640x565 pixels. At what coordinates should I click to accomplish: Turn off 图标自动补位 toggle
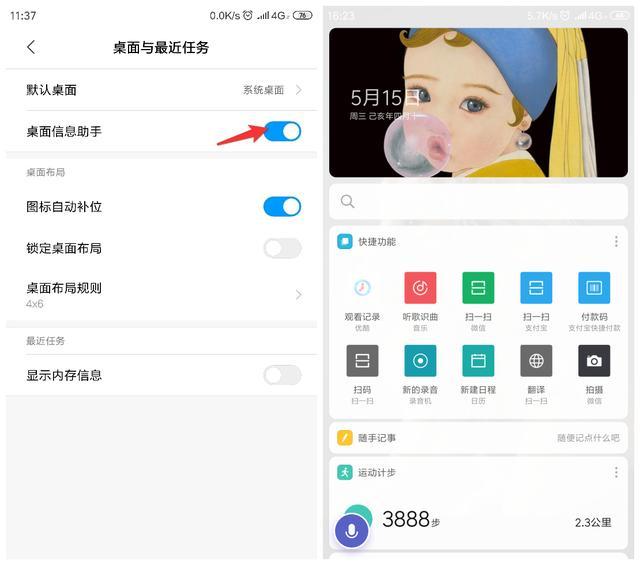282,207
